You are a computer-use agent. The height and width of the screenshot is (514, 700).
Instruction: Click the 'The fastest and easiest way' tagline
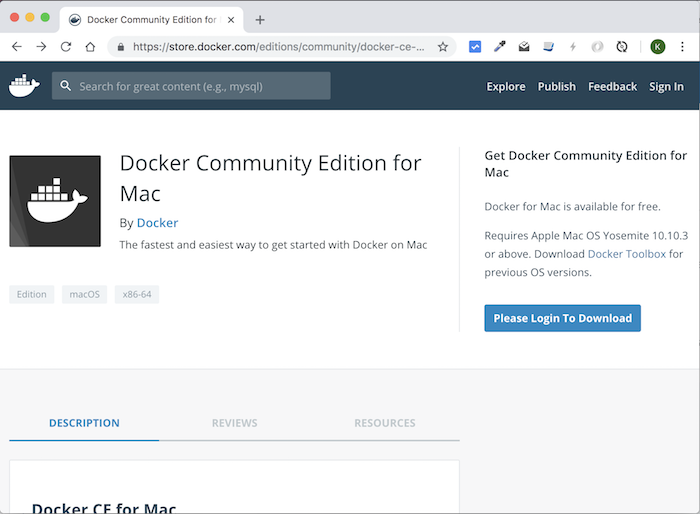pos(273,245)
